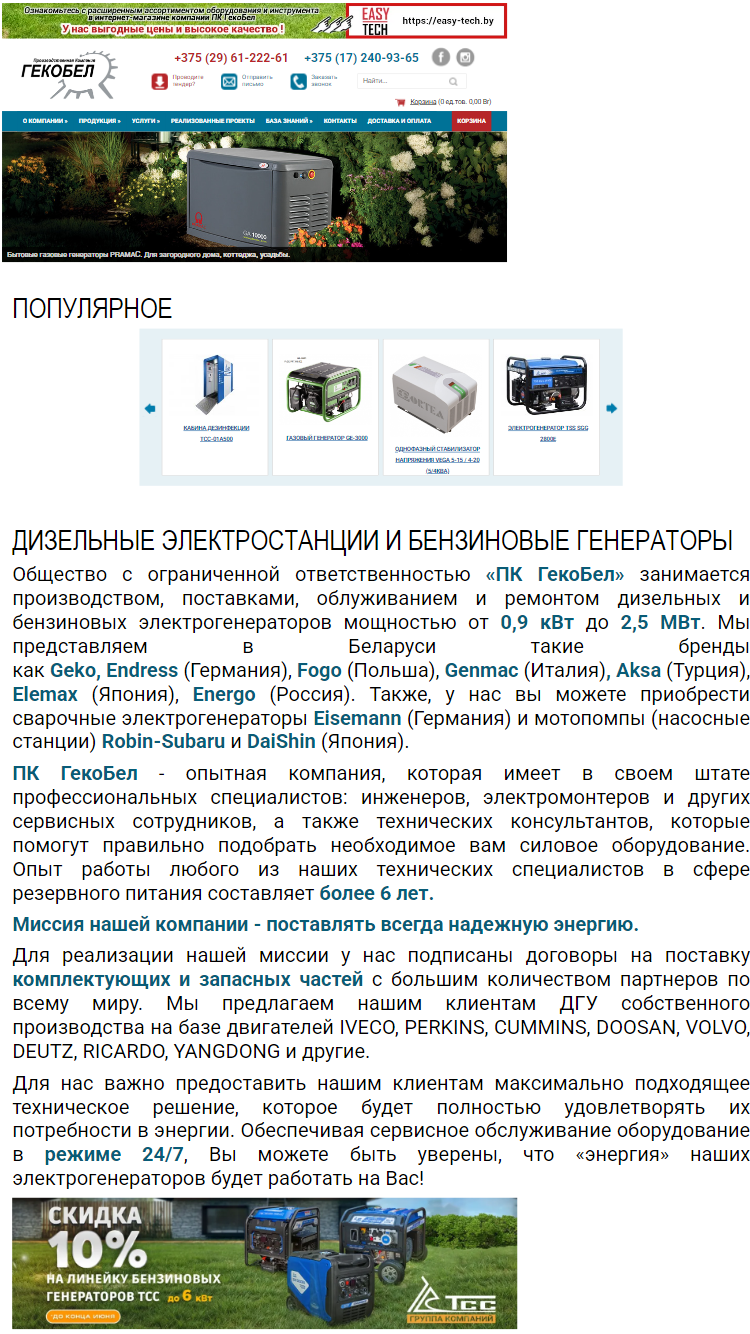Image resolution: width=750 pixels, height=1334 pixels.
Task: Open Кабина дезинфекции TCC-01A500 product link
Action: click(216, 433)
